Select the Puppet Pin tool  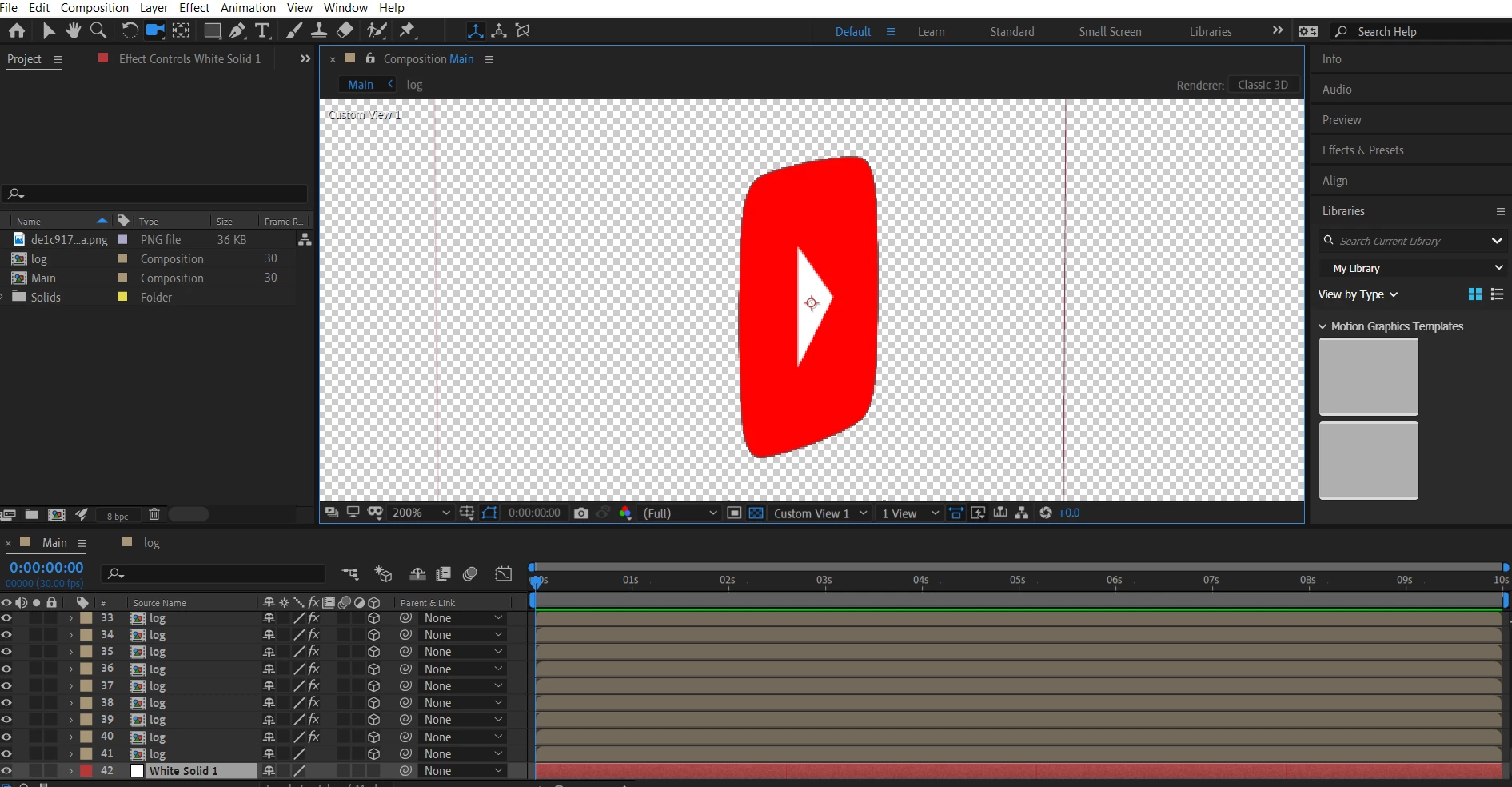point(408,31)
